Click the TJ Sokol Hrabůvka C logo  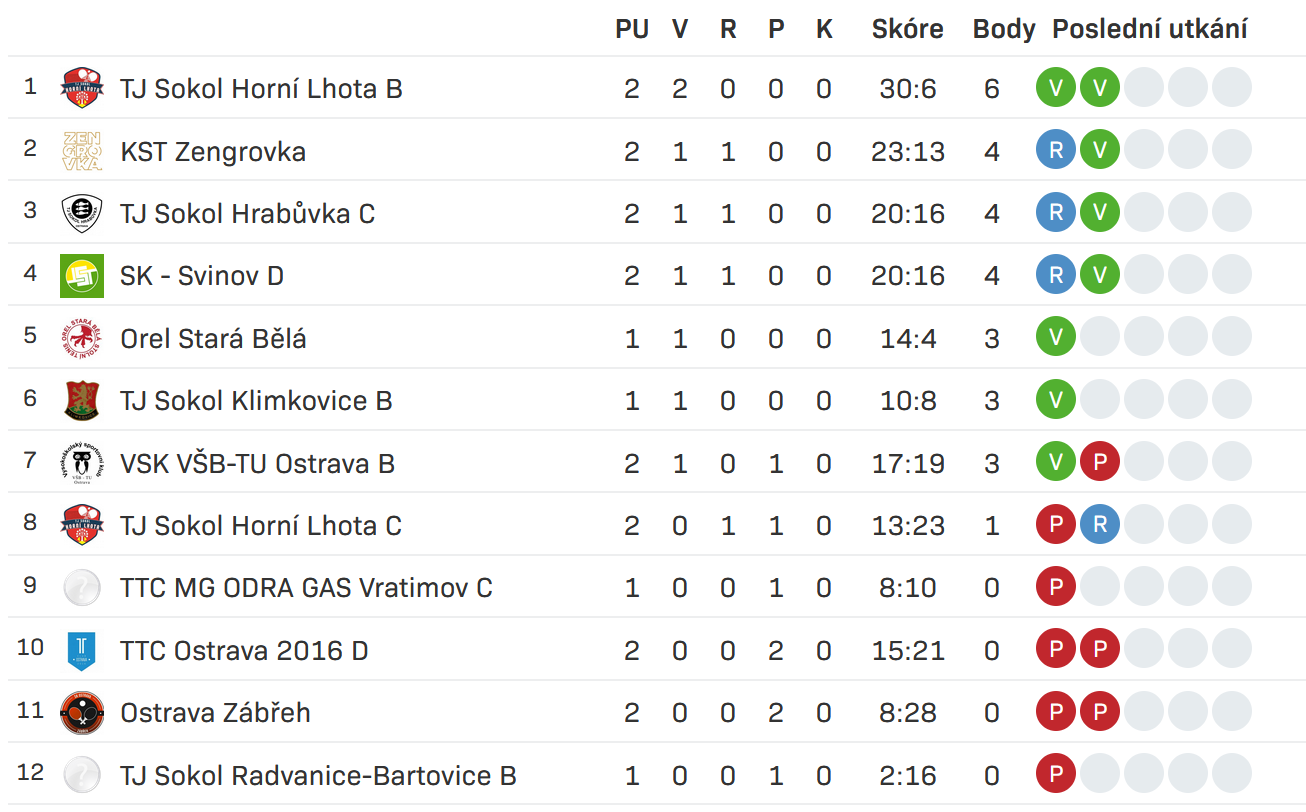point(82,214)
